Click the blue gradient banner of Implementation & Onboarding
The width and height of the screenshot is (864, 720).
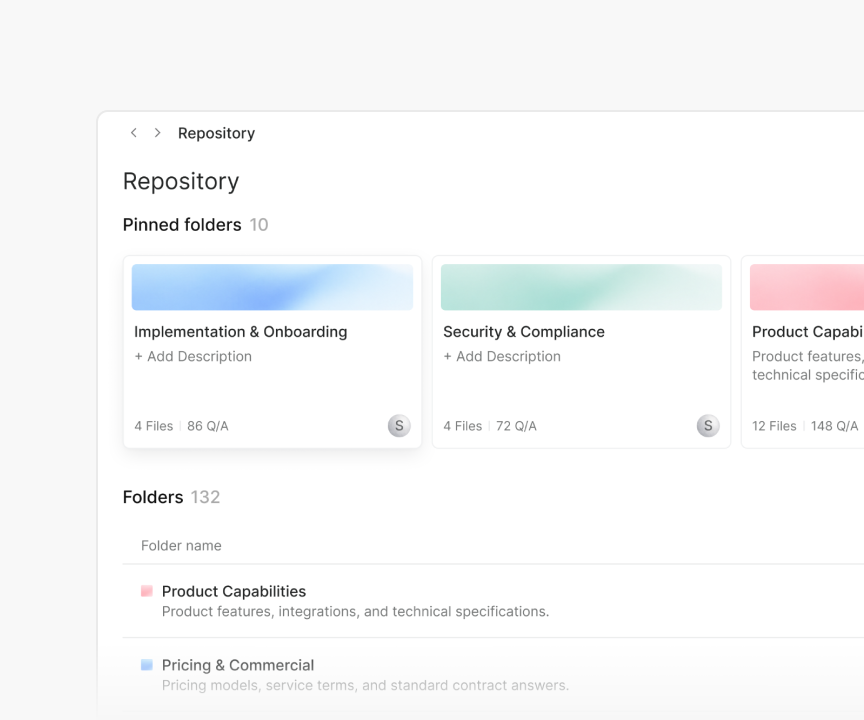click(x=272, y=287)
